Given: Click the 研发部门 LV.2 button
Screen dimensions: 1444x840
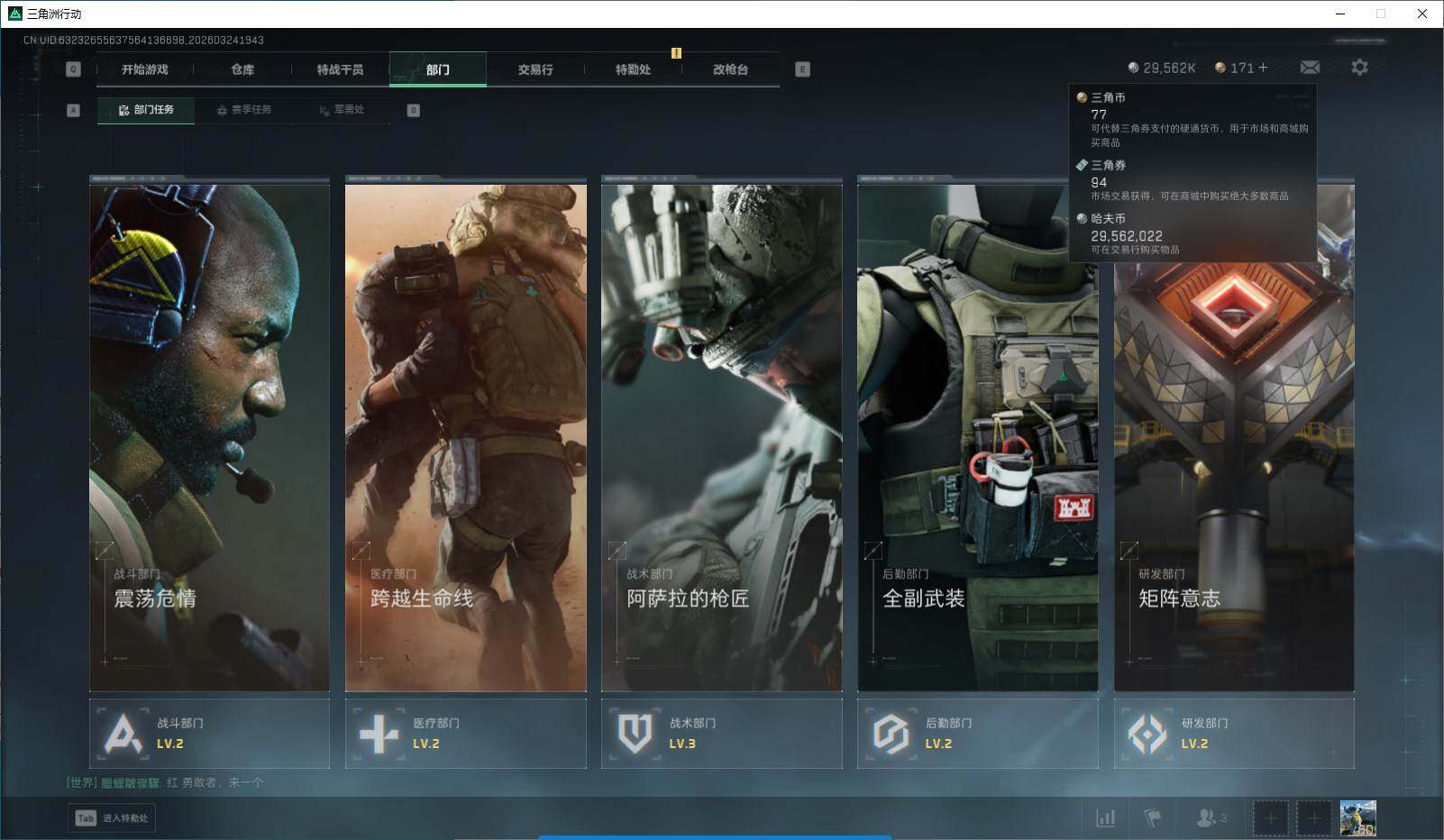Looking at the screenshot, I should coord(1234,734).
